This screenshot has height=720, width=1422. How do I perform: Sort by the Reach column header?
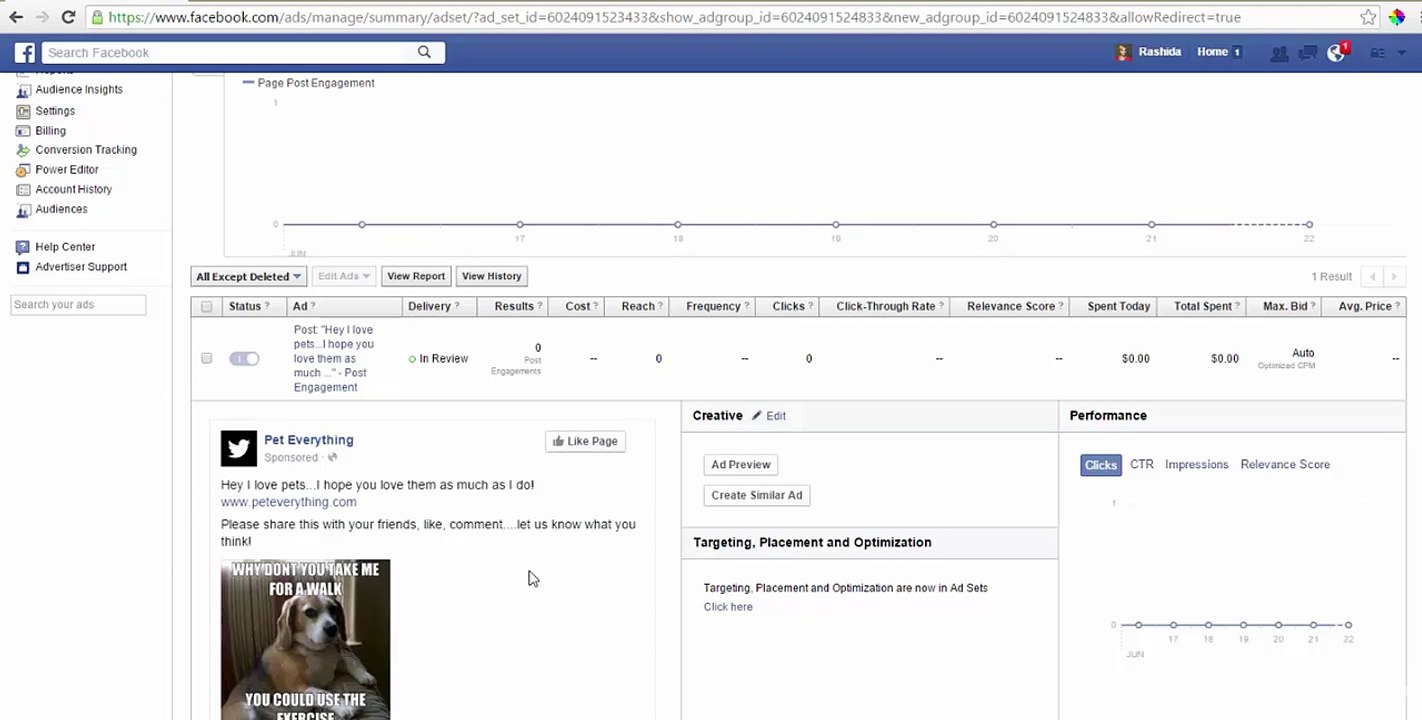point(638,307)
